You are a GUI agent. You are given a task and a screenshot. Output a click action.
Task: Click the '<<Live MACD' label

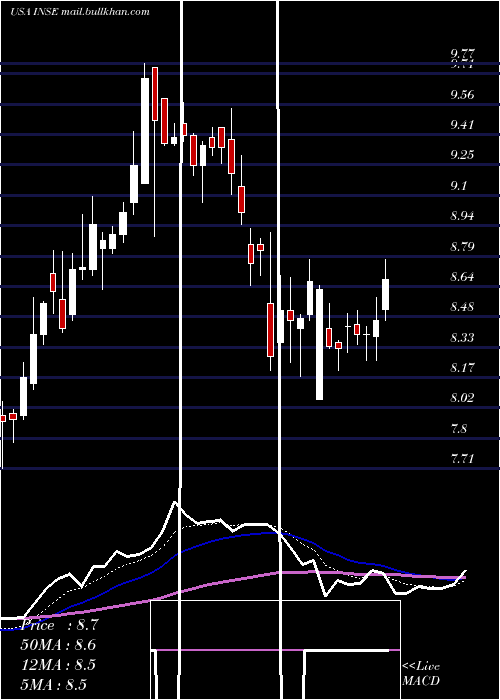coord(421,673)
